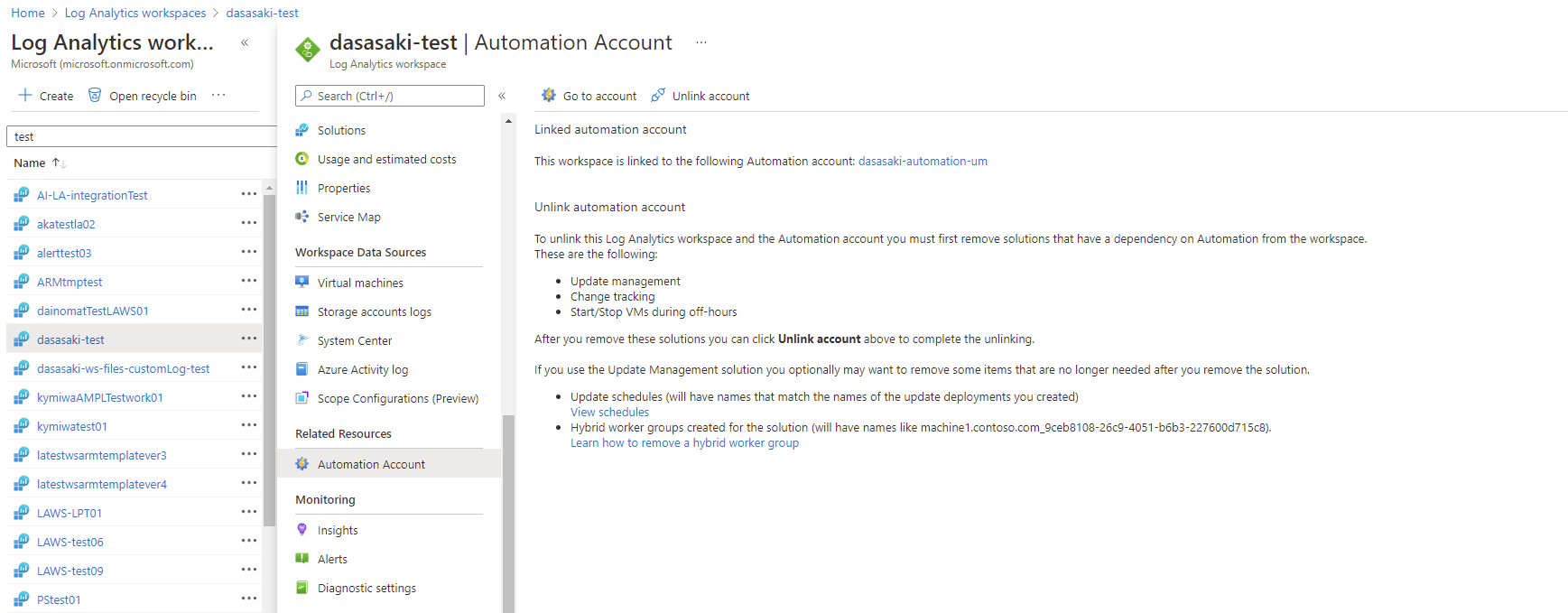Screen dimensions: 1568x613
Task: Click the Unlink account button
Action: (x=700, y=96)
